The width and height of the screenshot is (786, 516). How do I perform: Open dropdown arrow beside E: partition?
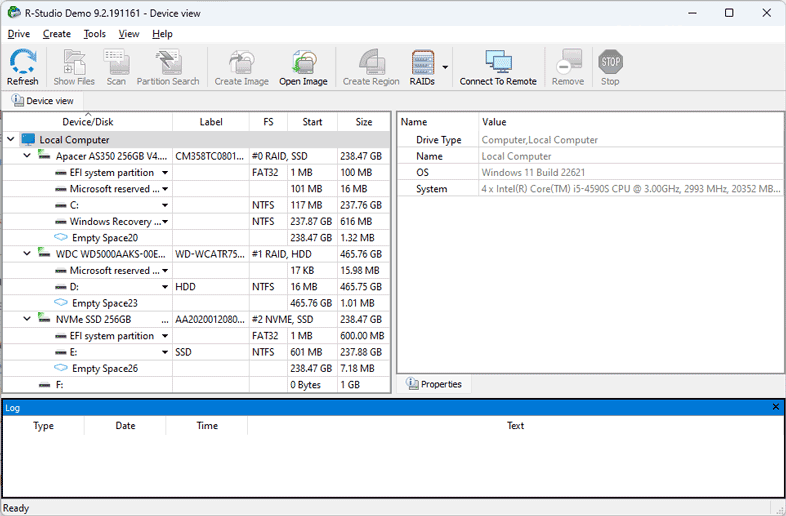point(165,352)
